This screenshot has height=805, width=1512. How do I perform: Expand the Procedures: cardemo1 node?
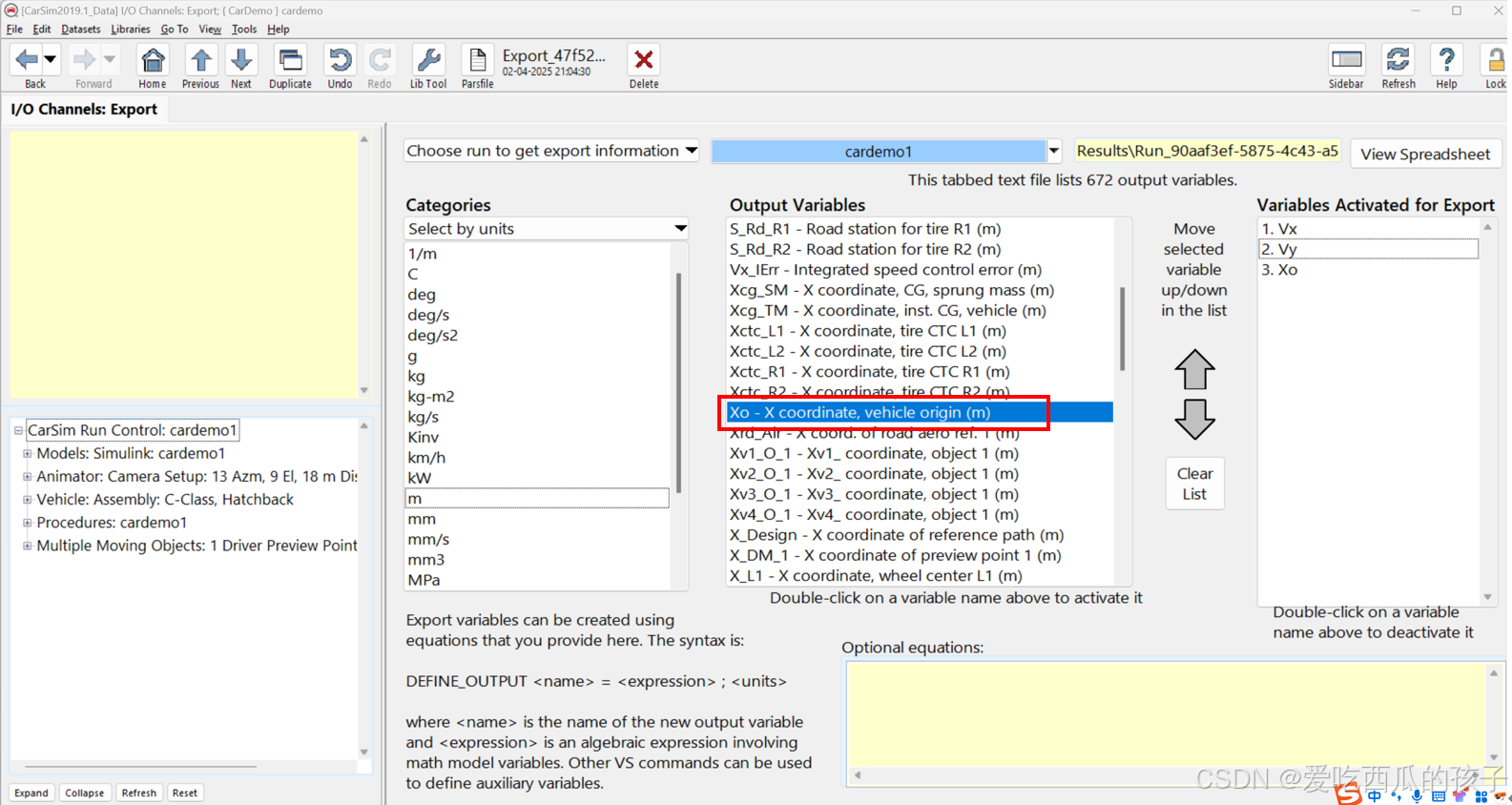27,522
